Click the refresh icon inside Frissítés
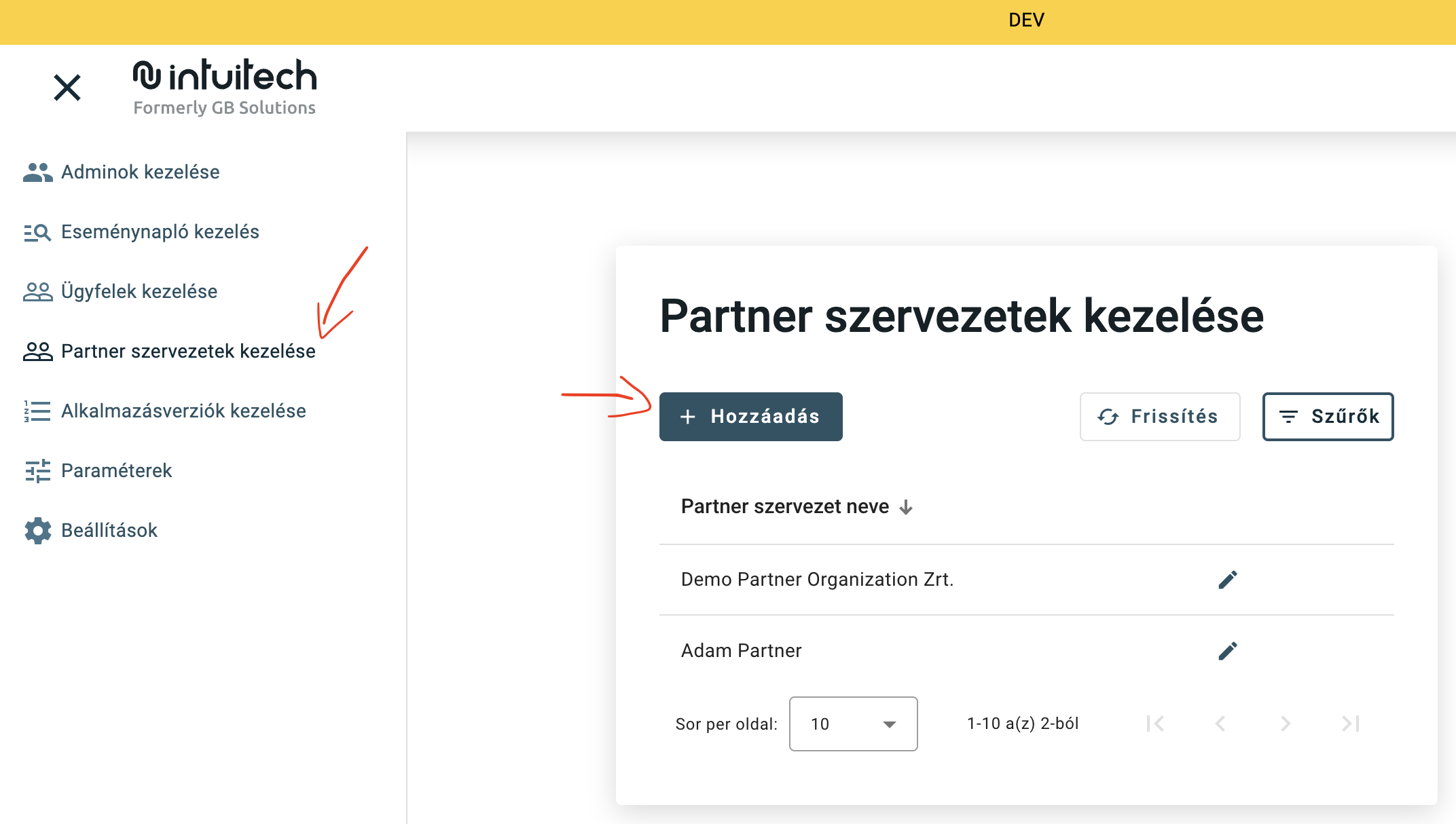The width and height of the screenshot is (1456, 824). tap(1108, 417)
